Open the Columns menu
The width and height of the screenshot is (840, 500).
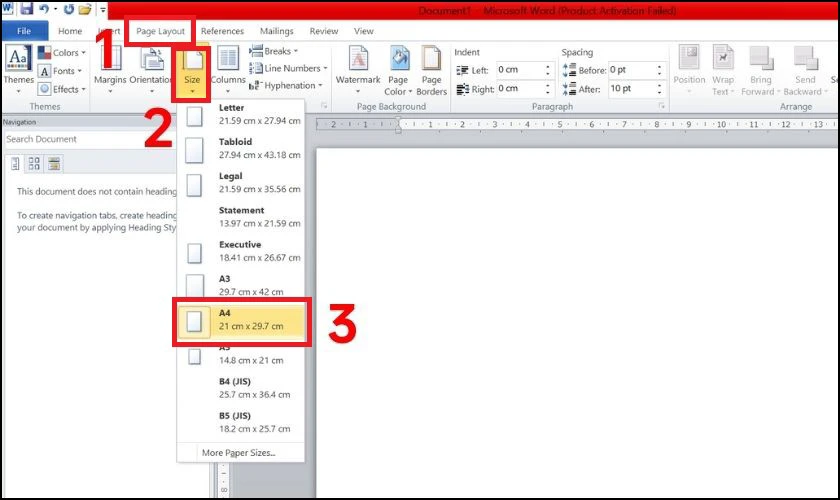[228, 70]
